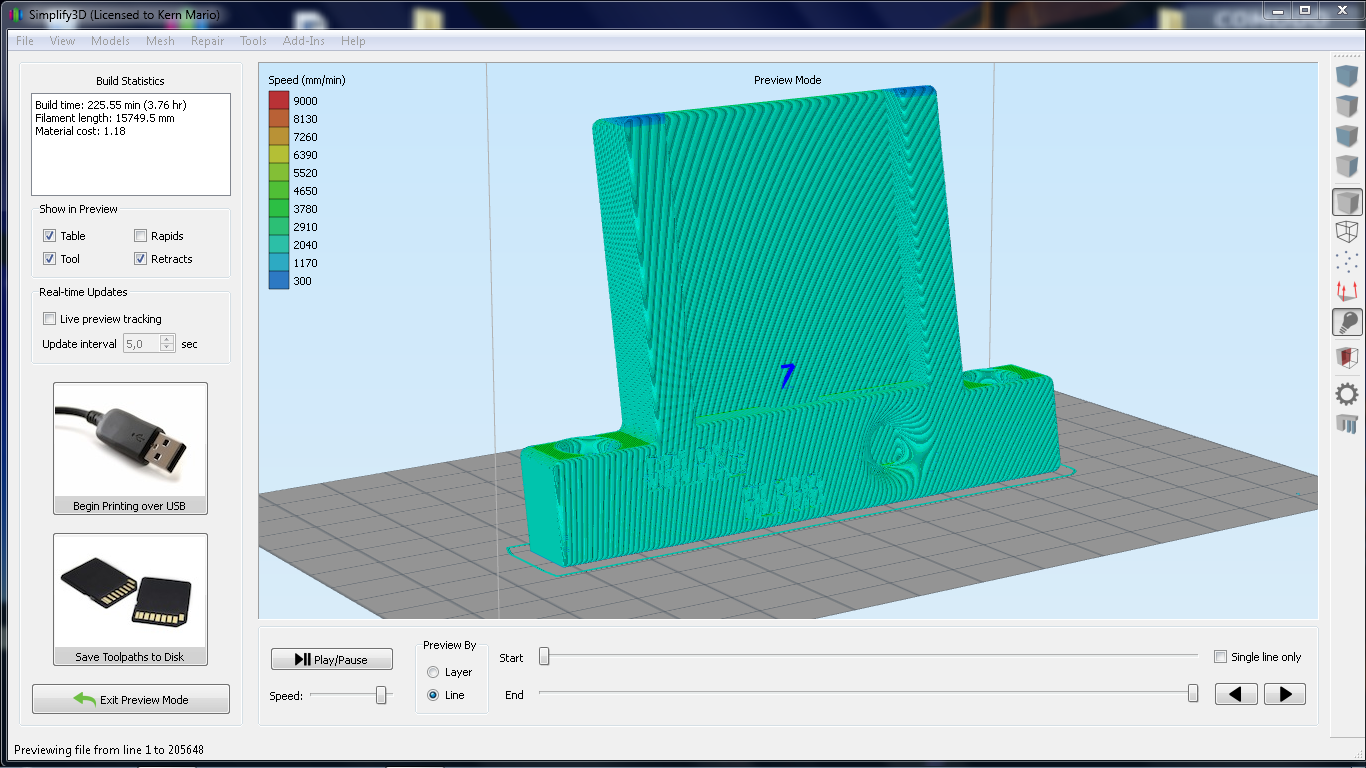Enable Live preview tracking
The width and height of the screenshot is (1366, 768).
point(49,319)
